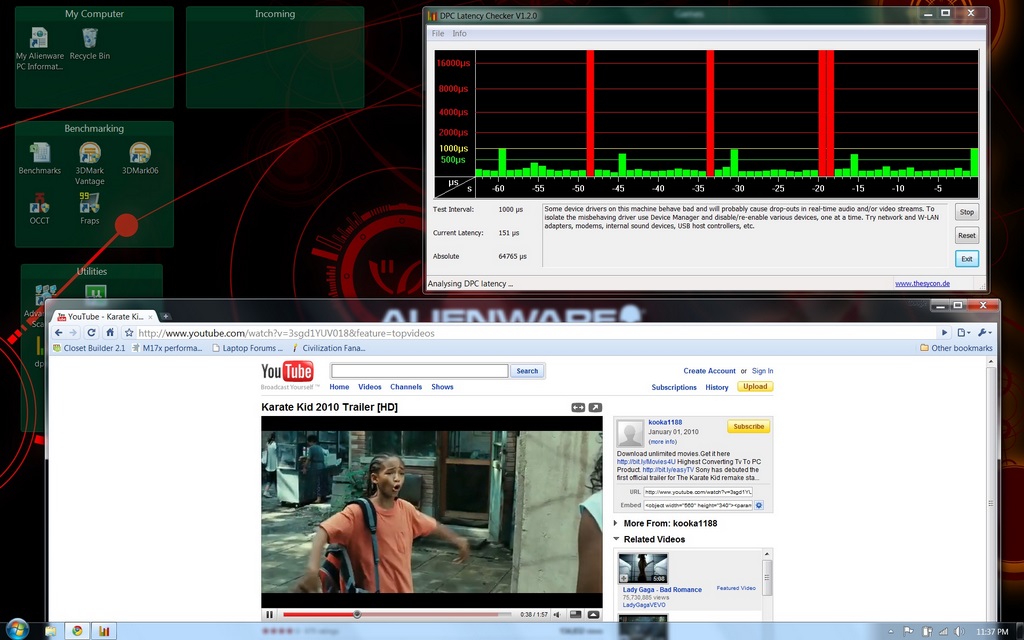Launch the 3DMark06 desktop shortcut

tap(140, 158)
